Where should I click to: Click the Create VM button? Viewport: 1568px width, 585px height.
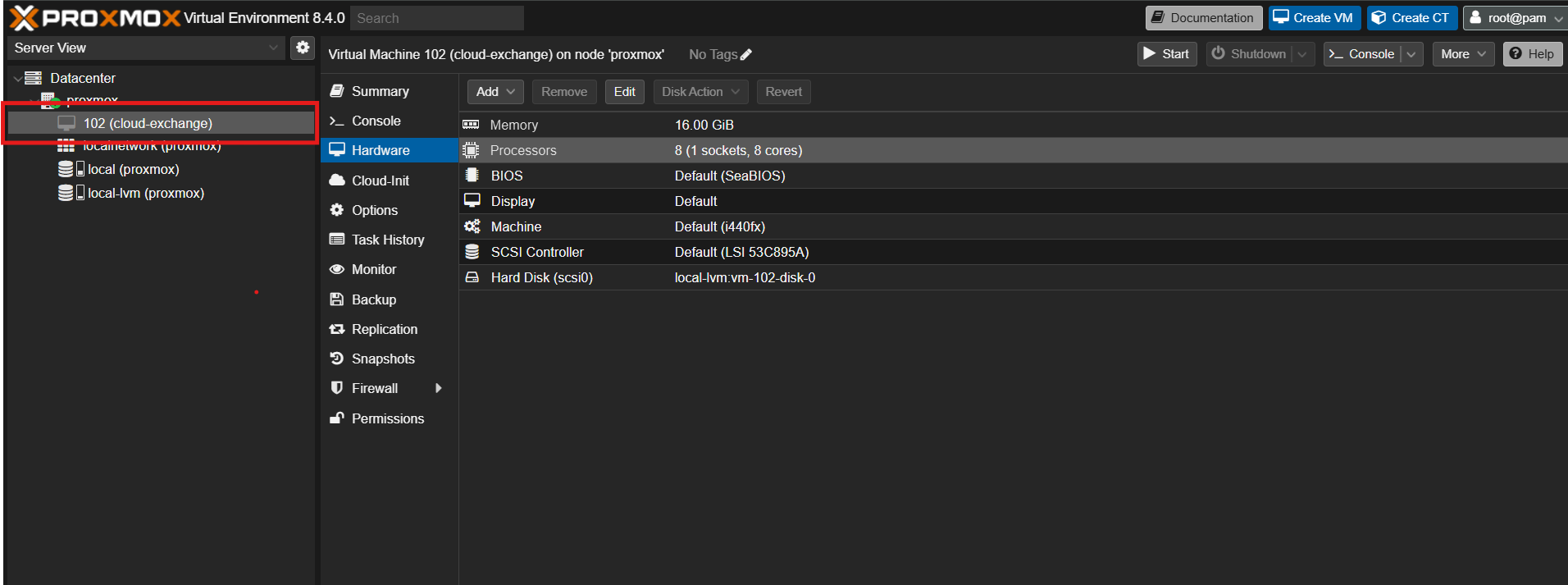point(1315,18)
